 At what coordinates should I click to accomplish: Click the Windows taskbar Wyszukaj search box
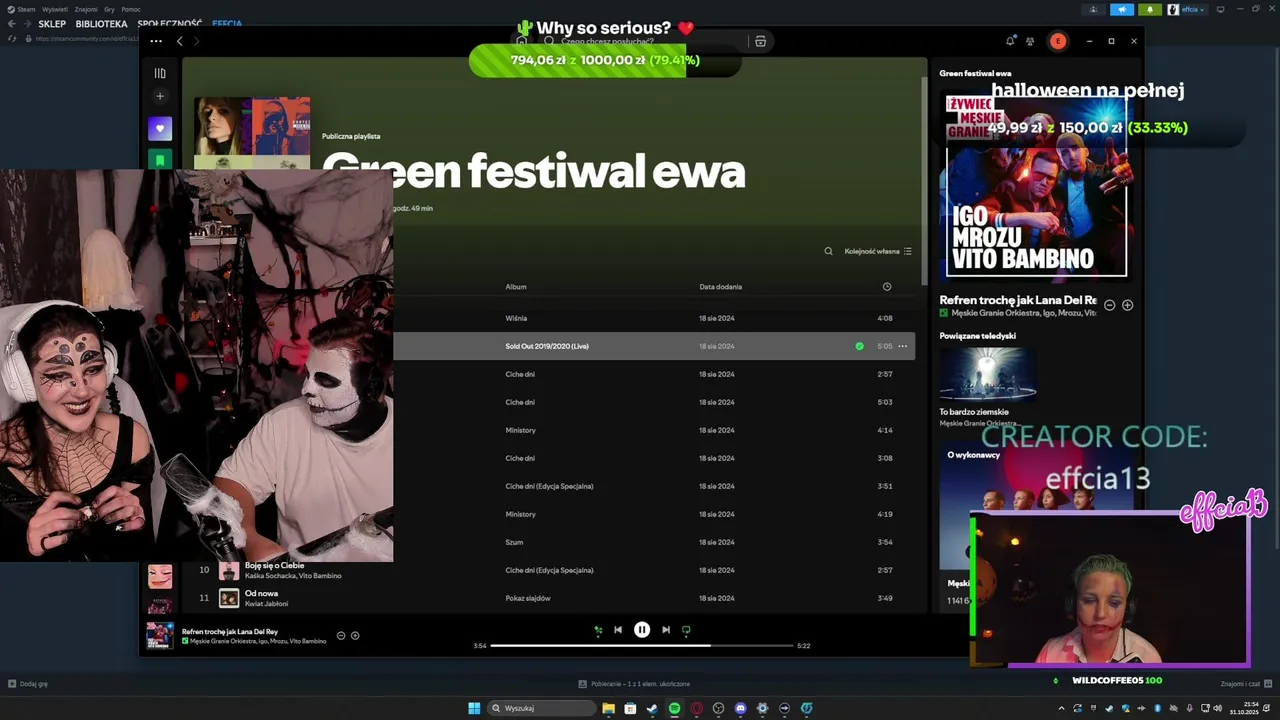tap(542, 708)
